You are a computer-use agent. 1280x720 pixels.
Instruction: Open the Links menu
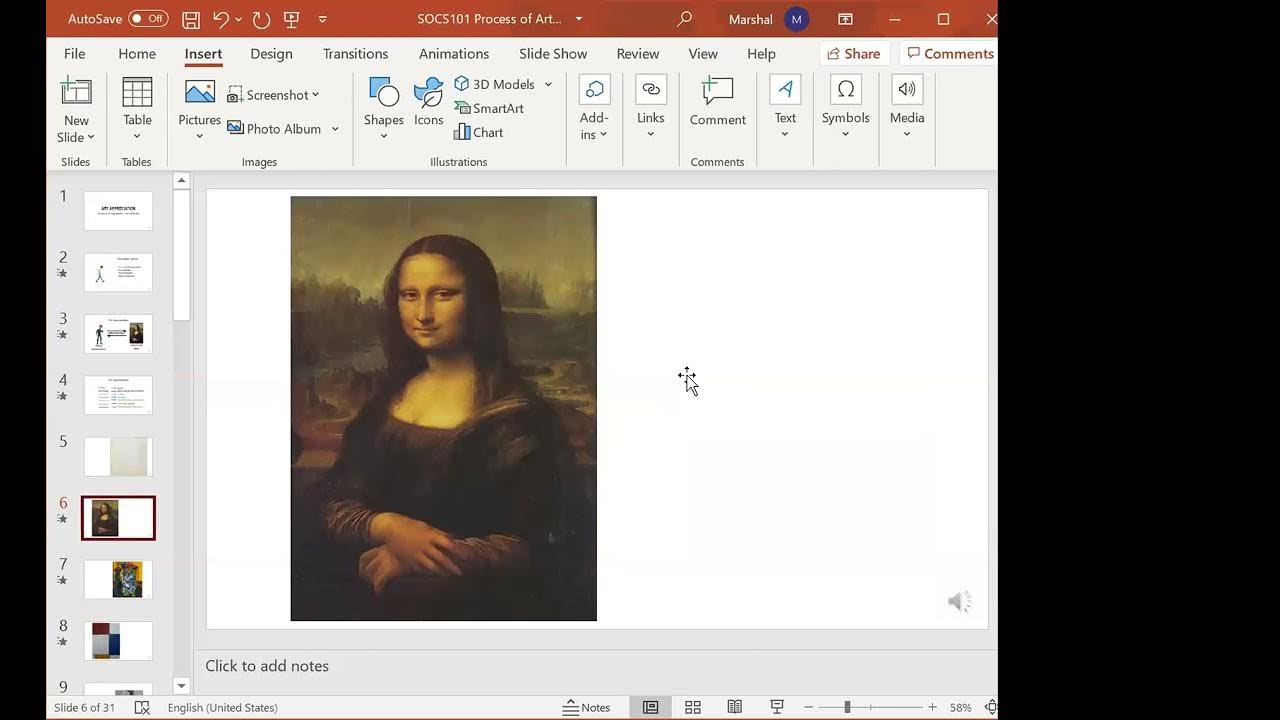pos(651,108)
